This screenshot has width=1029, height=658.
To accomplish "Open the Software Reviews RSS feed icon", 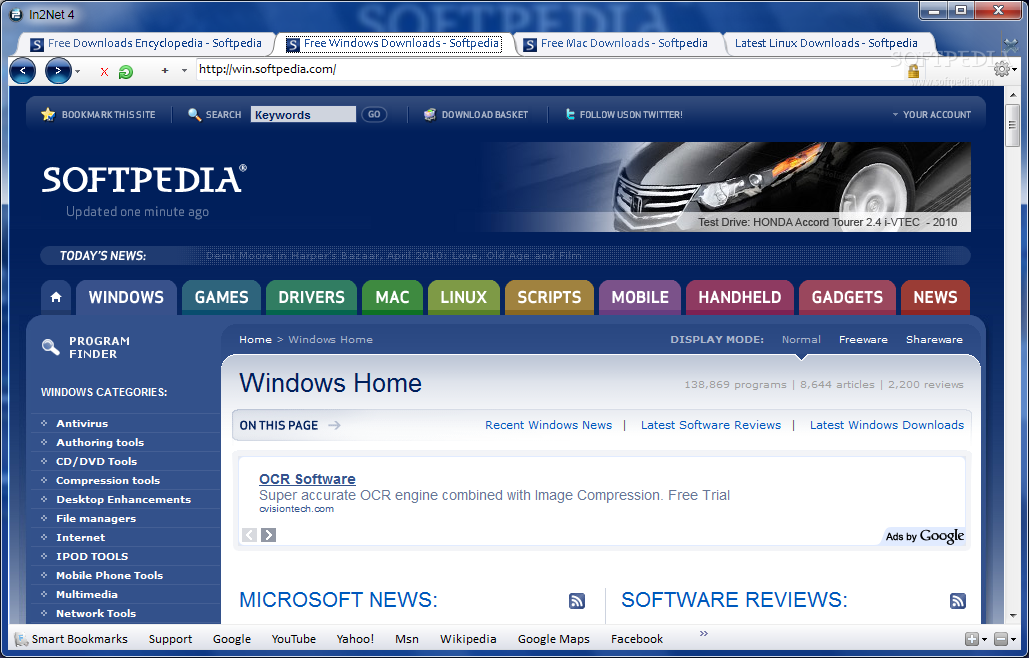I will click(958, 600).
